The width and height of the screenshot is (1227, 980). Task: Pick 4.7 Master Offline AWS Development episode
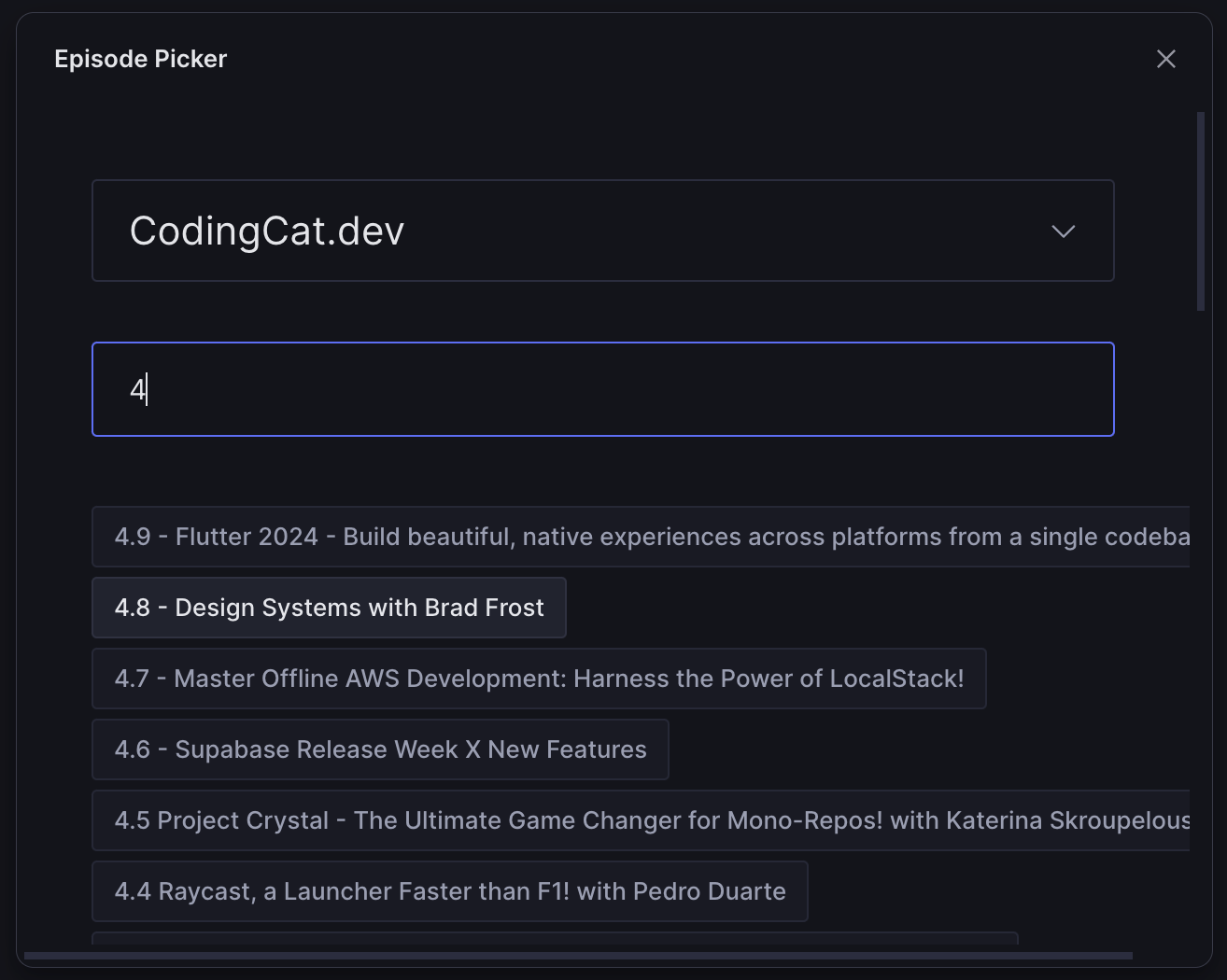coord(538,679)
